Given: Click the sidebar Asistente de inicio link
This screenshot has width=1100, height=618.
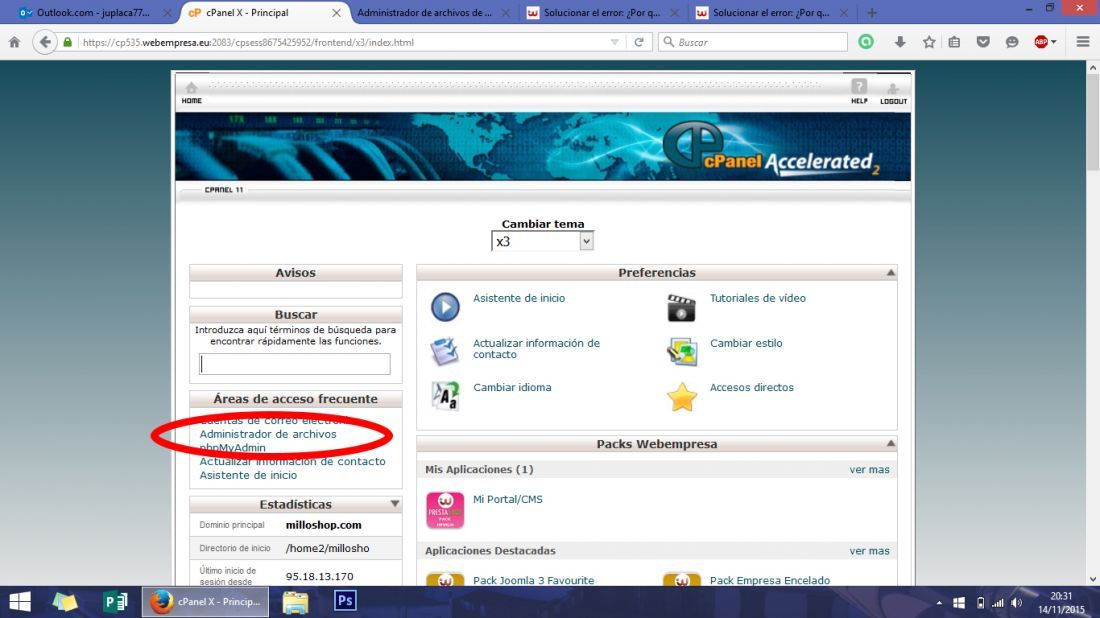Looking at the screenshot, I should click(x=248, y=475).
